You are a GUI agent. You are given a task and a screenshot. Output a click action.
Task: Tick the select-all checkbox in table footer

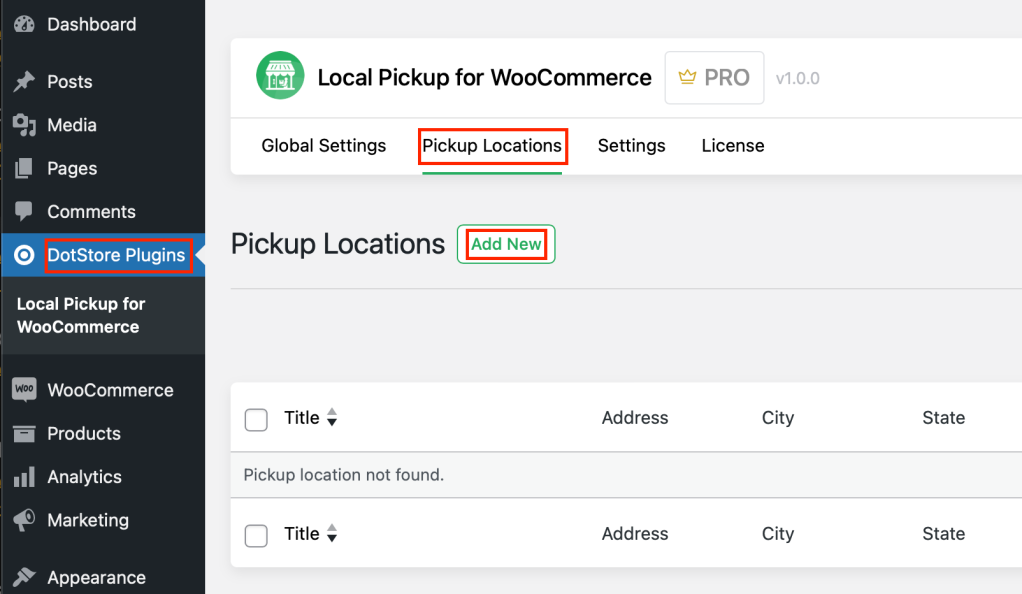click(256, 535)
